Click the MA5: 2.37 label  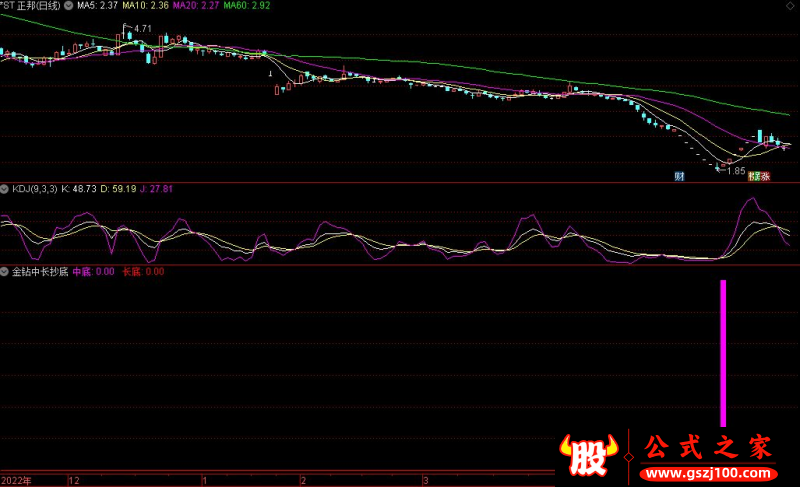97,6
